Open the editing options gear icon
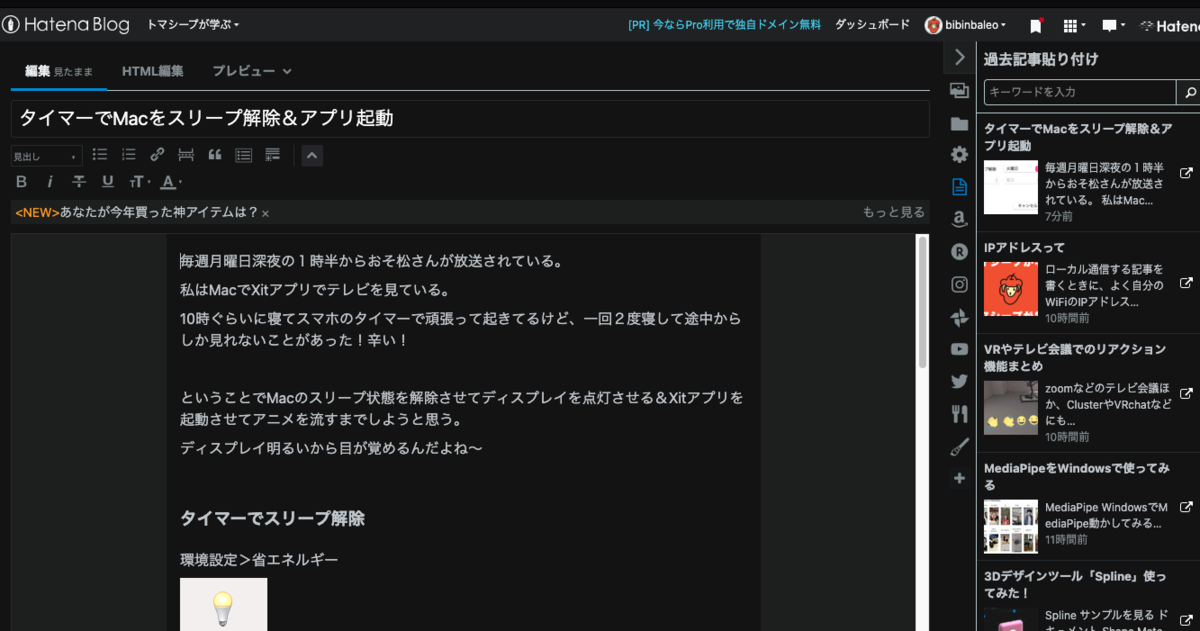The height and width of the screenshot is (631, 1200). [x=959, y=155]
